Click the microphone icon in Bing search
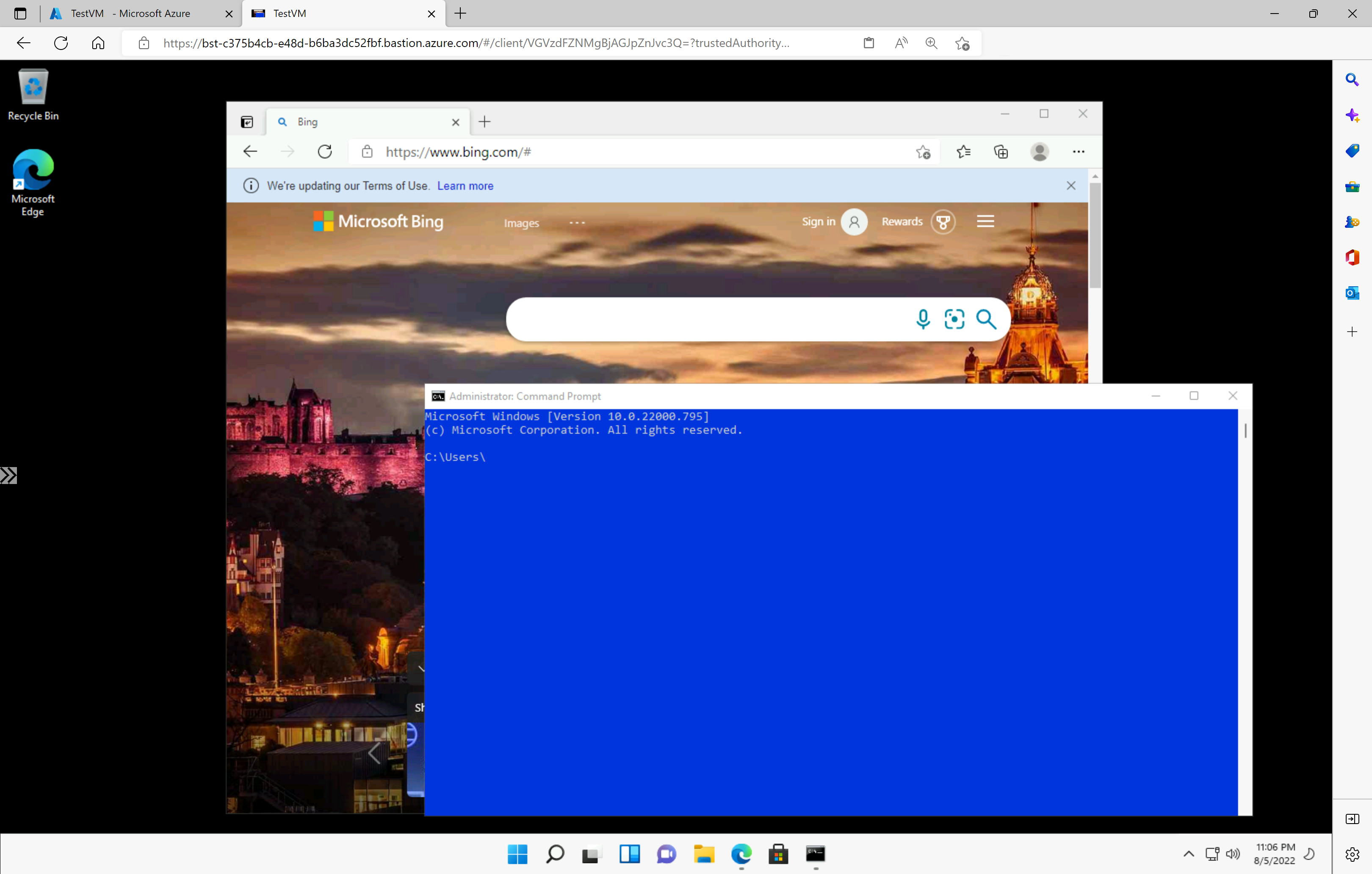The width and height of the screenshot is (1372, 874). click(922, 318)
